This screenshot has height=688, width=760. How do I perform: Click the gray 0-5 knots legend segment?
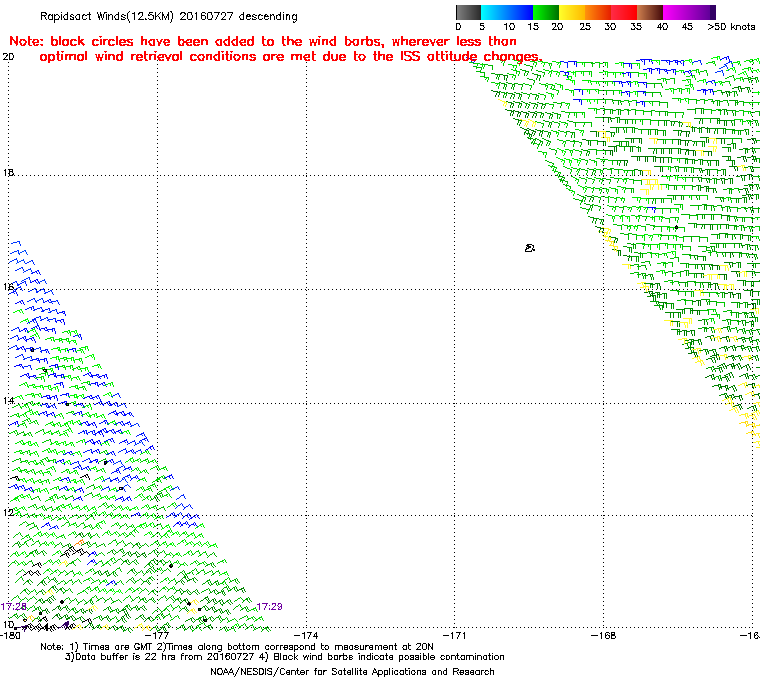pyautogui.click(x=468, y=12)
